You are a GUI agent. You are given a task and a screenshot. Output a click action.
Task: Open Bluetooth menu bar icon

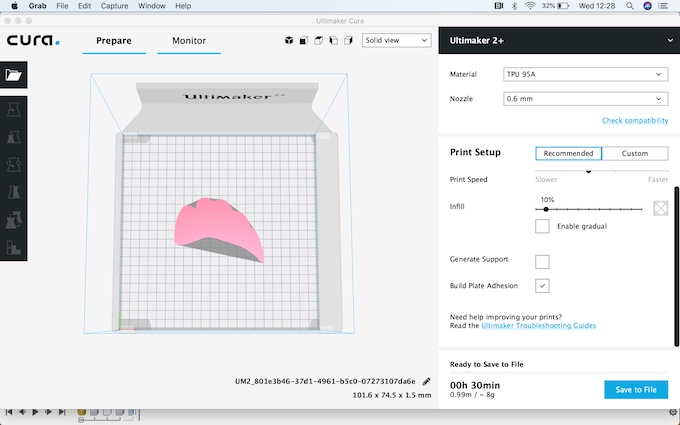coord(514,6)
